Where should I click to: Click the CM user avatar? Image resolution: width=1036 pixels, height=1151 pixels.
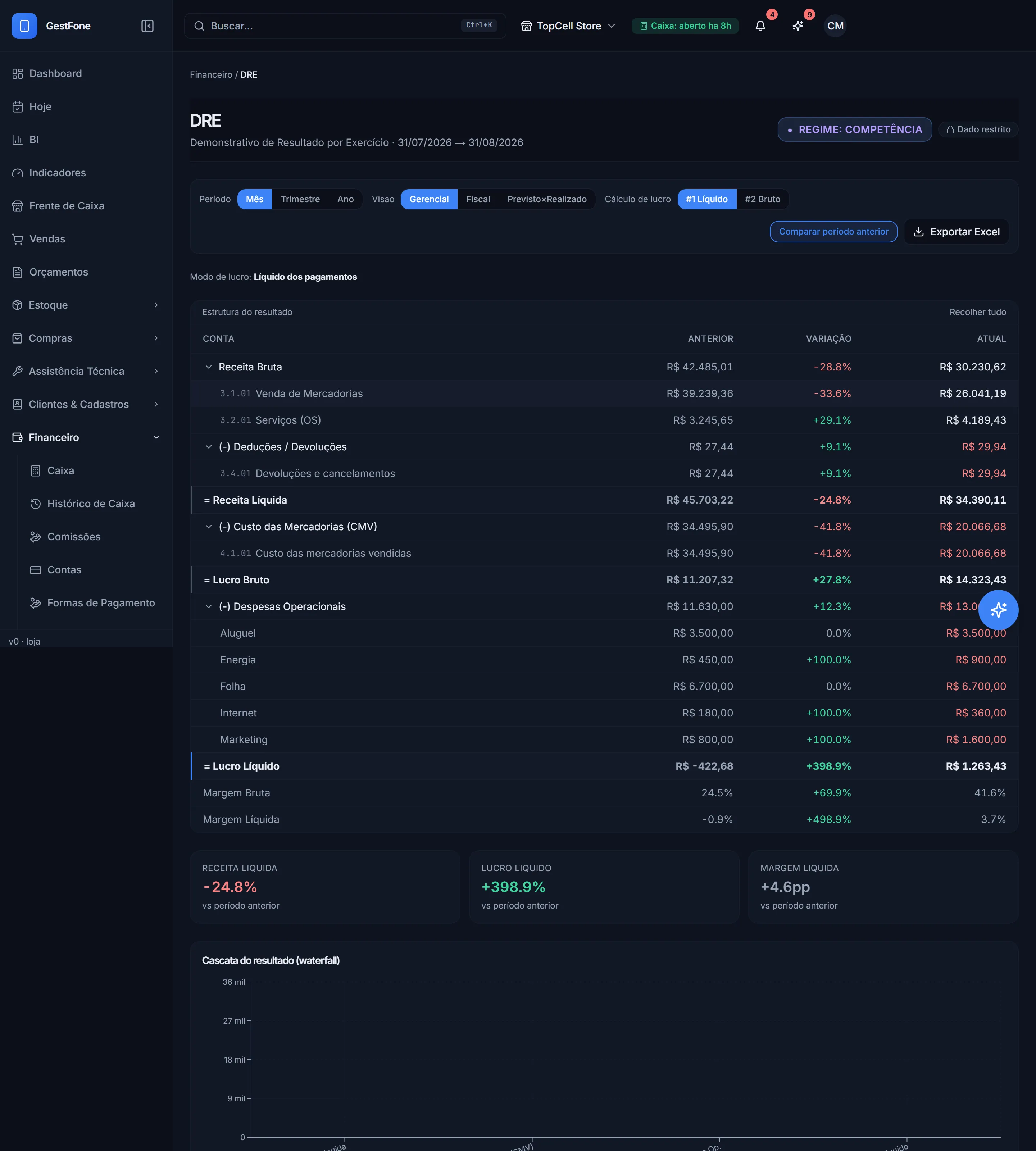[835, 26]
